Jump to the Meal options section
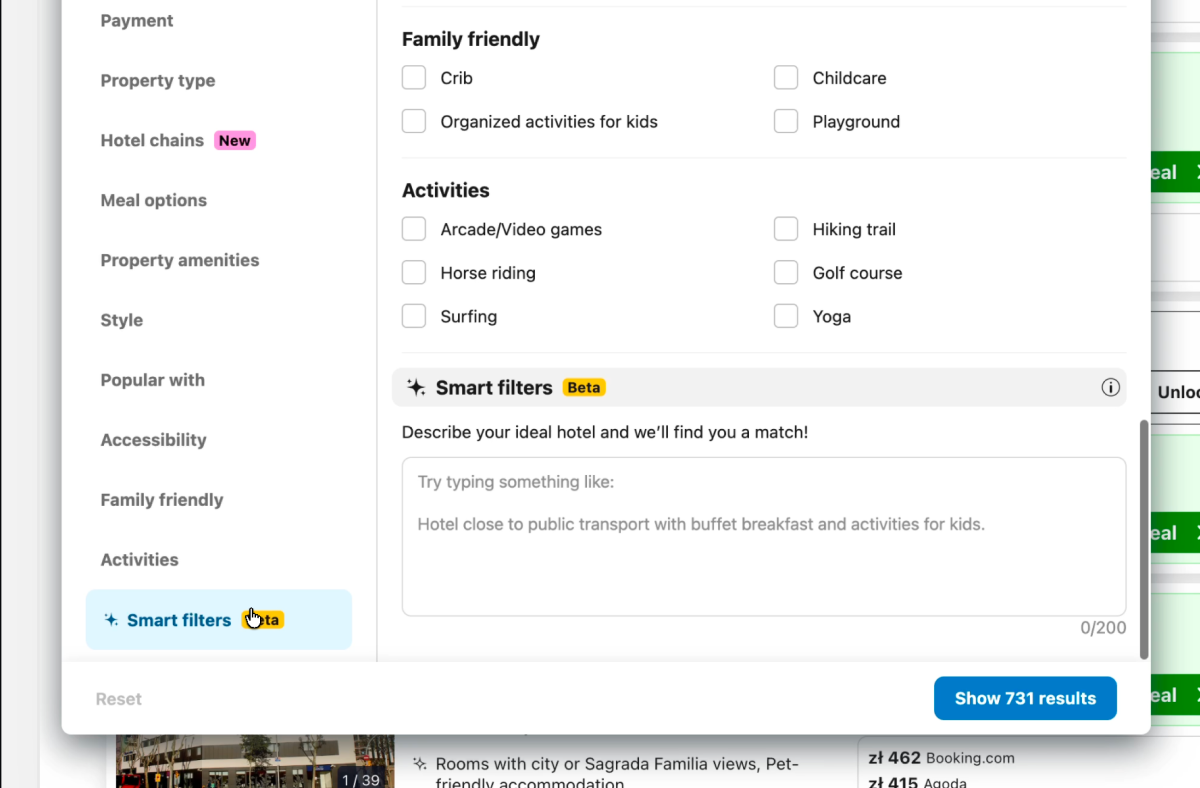Viewport: 1200px width, 788px height. click(154, 200)
